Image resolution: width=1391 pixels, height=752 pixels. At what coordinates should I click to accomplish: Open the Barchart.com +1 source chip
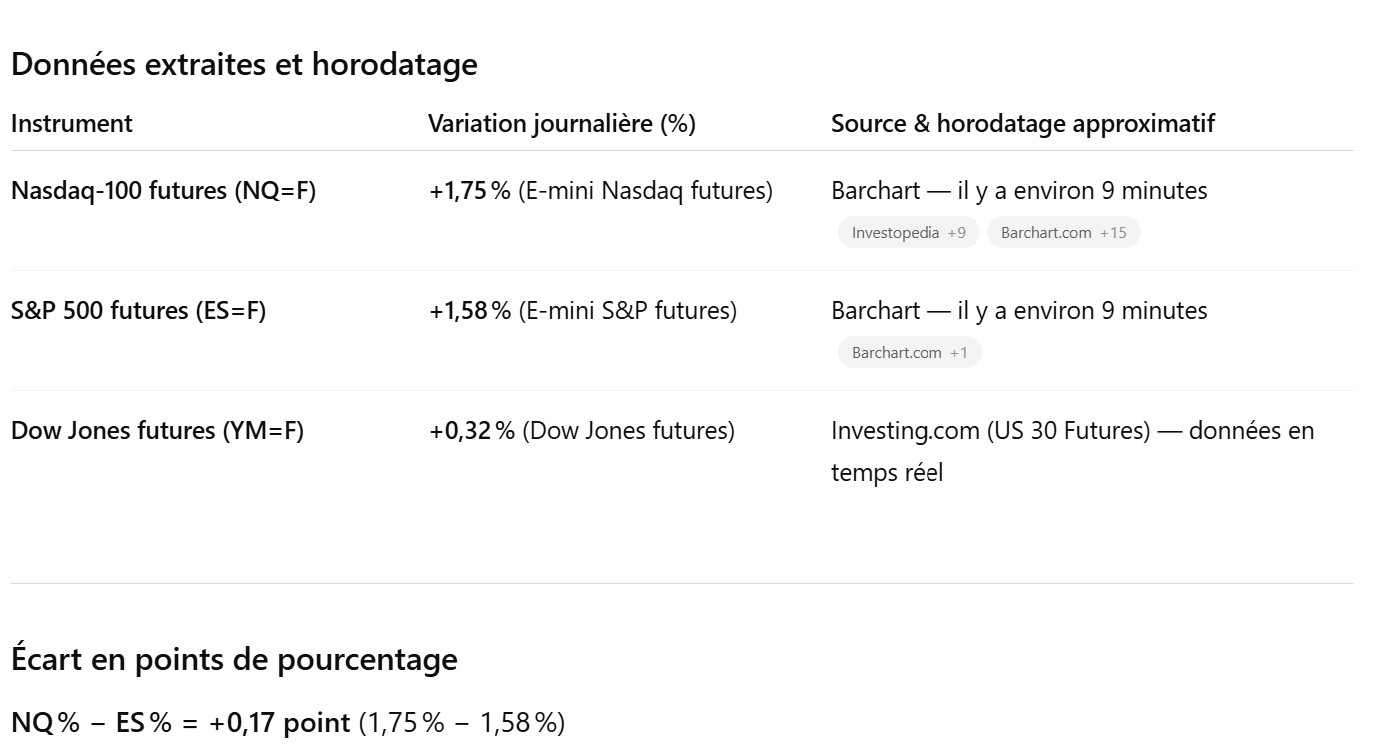point(909,353)
